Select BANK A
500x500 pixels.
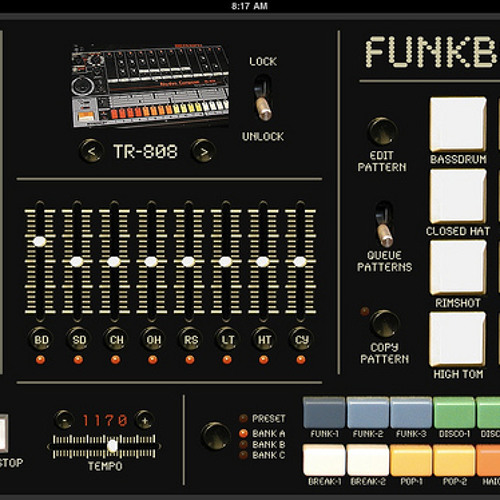point(262,433)
